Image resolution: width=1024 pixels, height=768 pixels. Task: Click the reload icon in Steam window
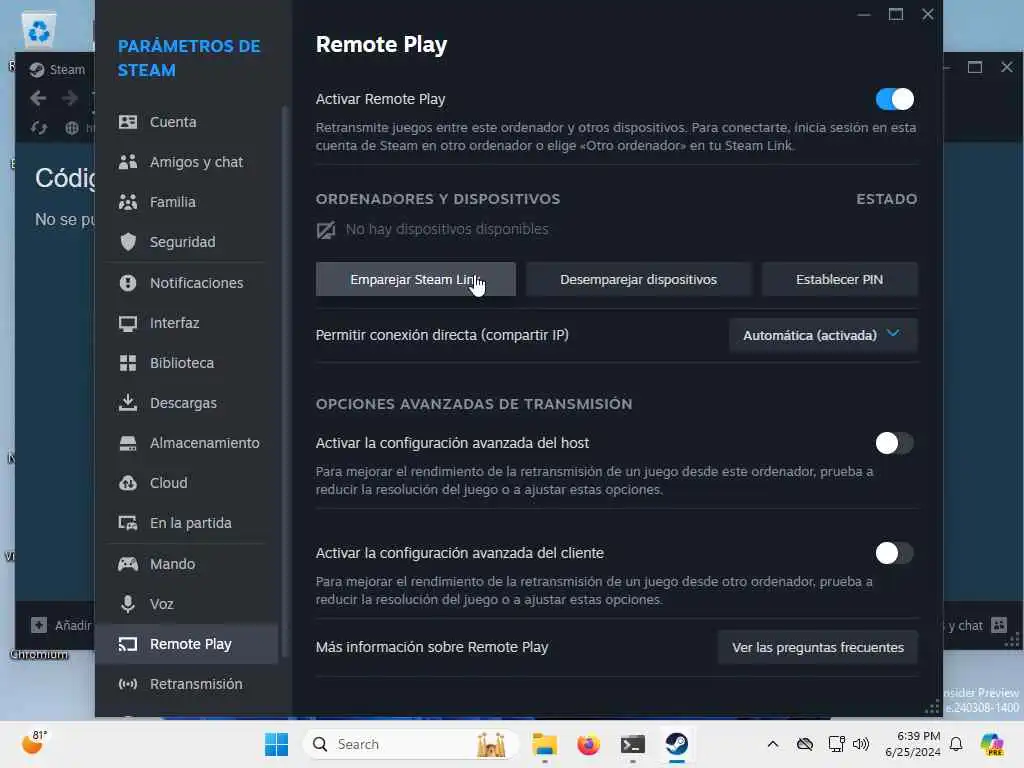39,128
